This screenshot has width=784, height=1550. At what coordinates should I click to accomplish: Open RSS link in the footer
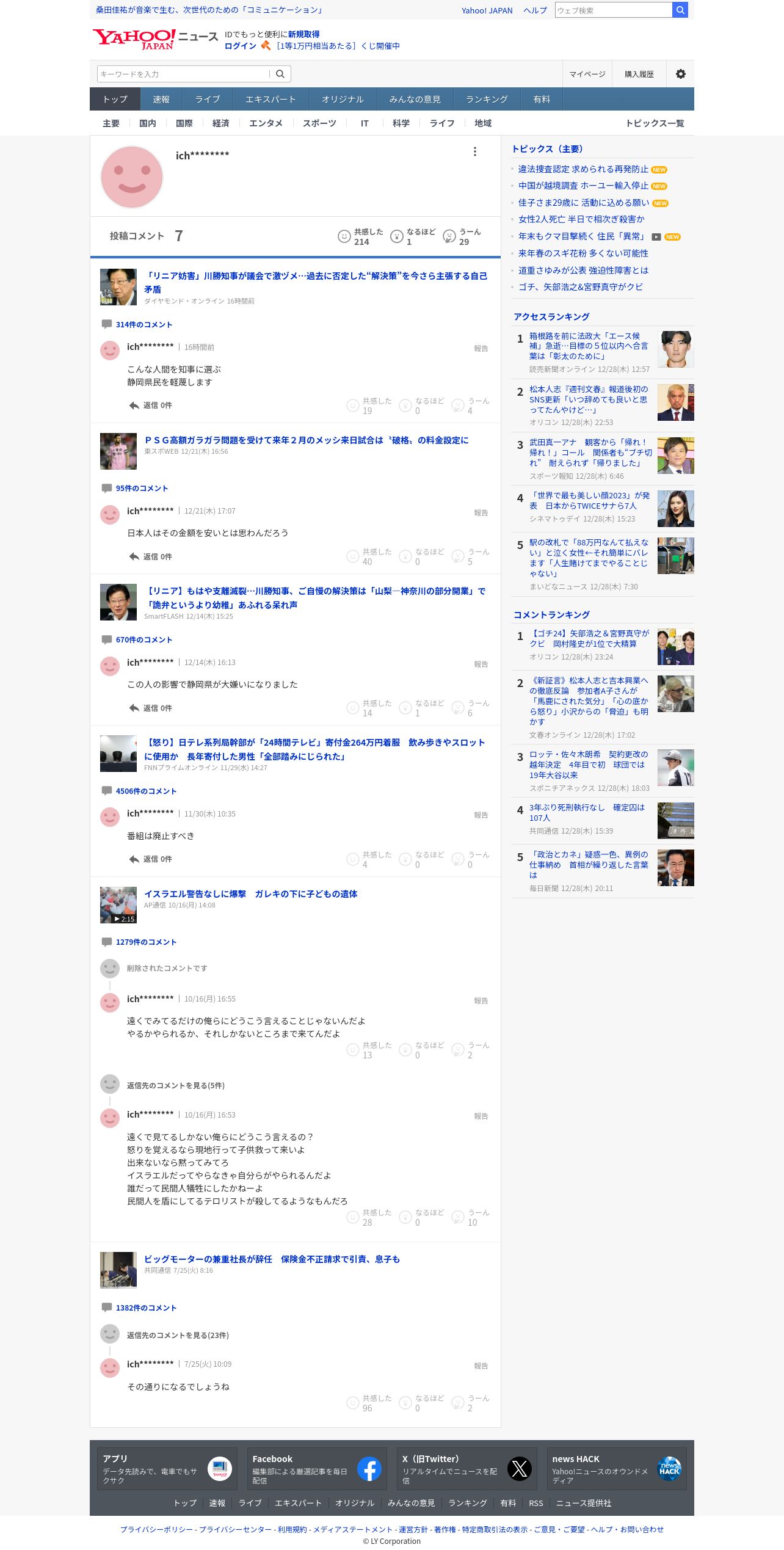coord(536,1503)
